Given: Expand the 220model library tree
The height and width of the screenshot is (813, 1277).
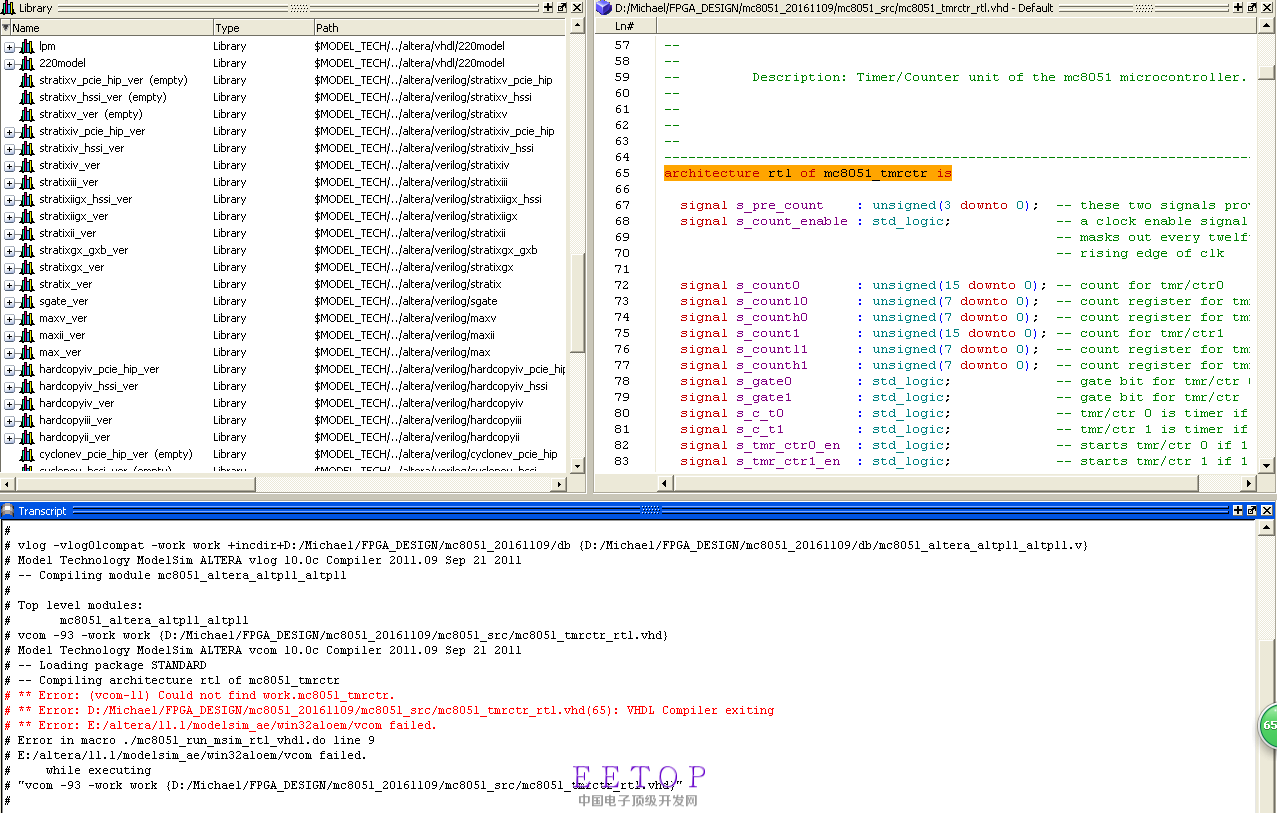Looking at the screenshot, I should [10, 63].
